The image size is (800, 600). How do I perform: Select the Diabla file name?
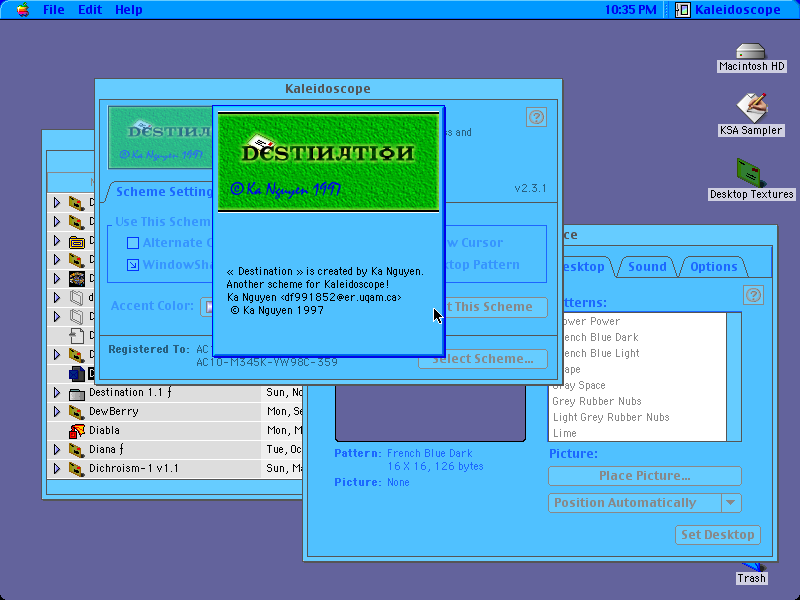(x=104, y=430)
